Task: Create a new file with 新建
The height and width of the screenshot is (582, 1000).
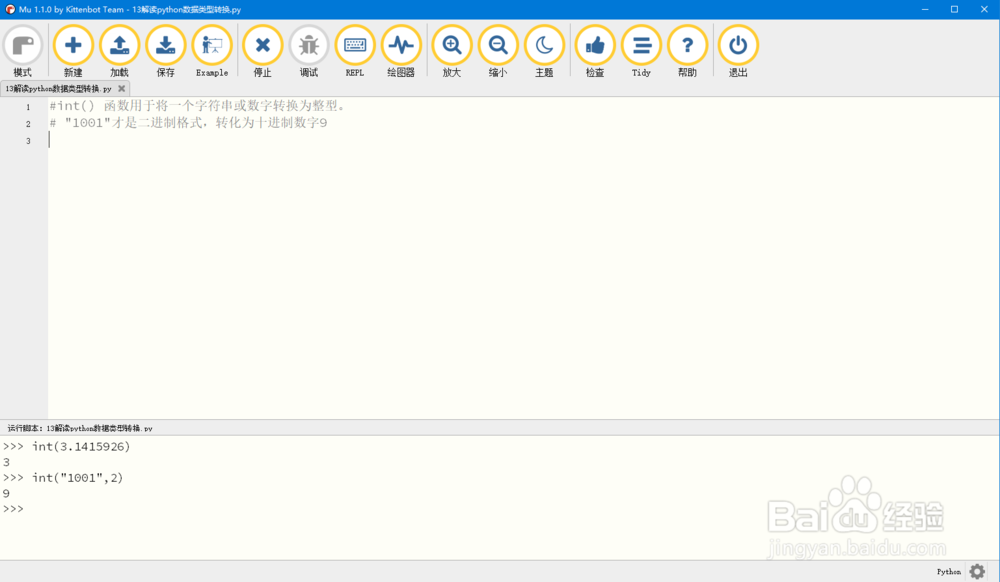Action: pos(73,51)
